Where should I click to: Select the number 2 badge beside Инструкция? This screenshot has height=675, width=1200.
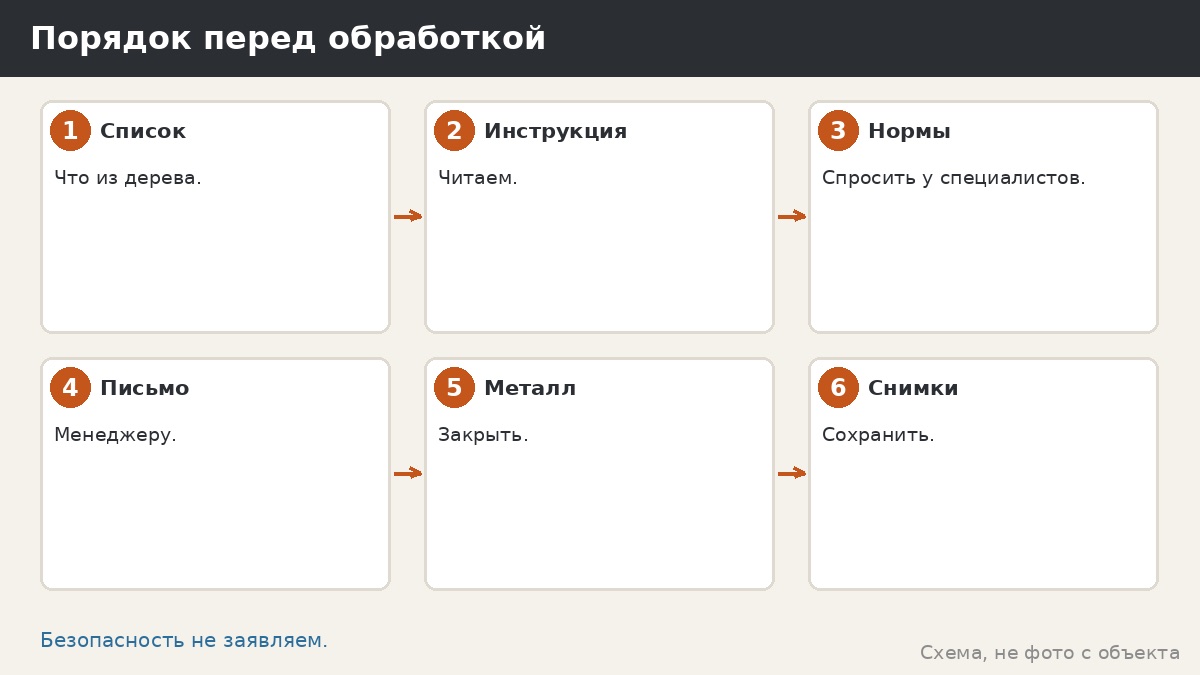454,131
